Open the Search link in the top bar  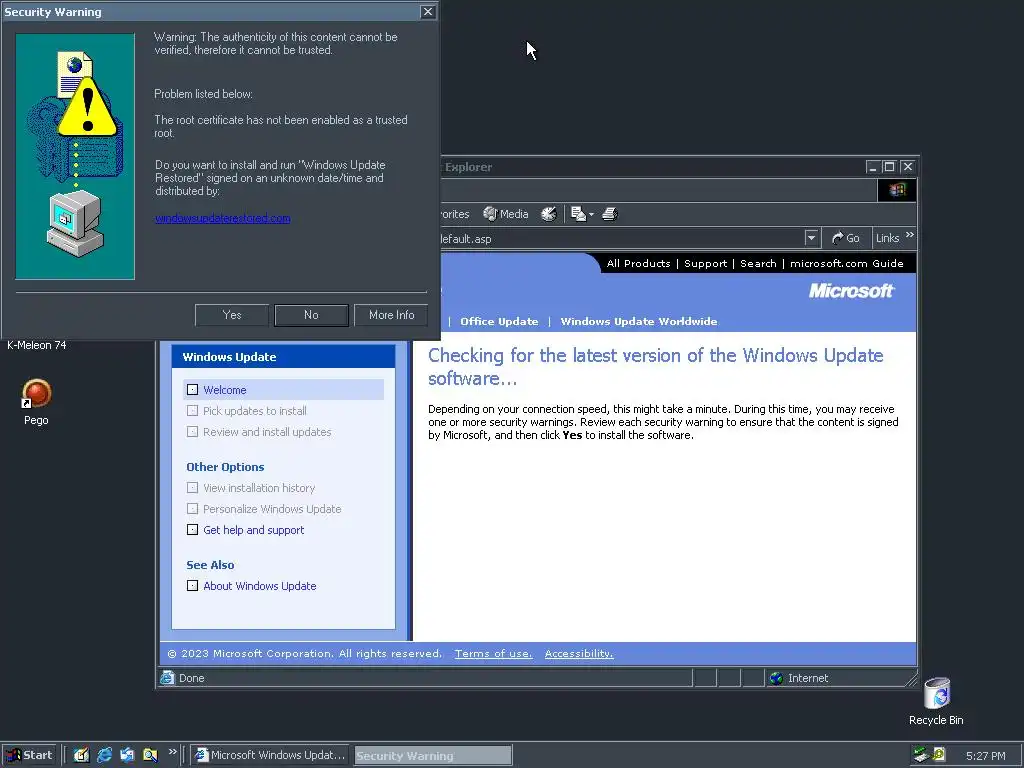[758, 263]
